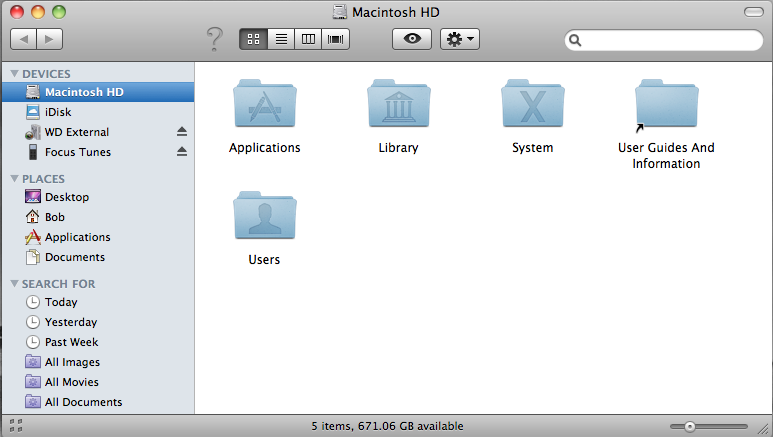Open the System folder icon

pyautogui.click(x=532, y=104)
